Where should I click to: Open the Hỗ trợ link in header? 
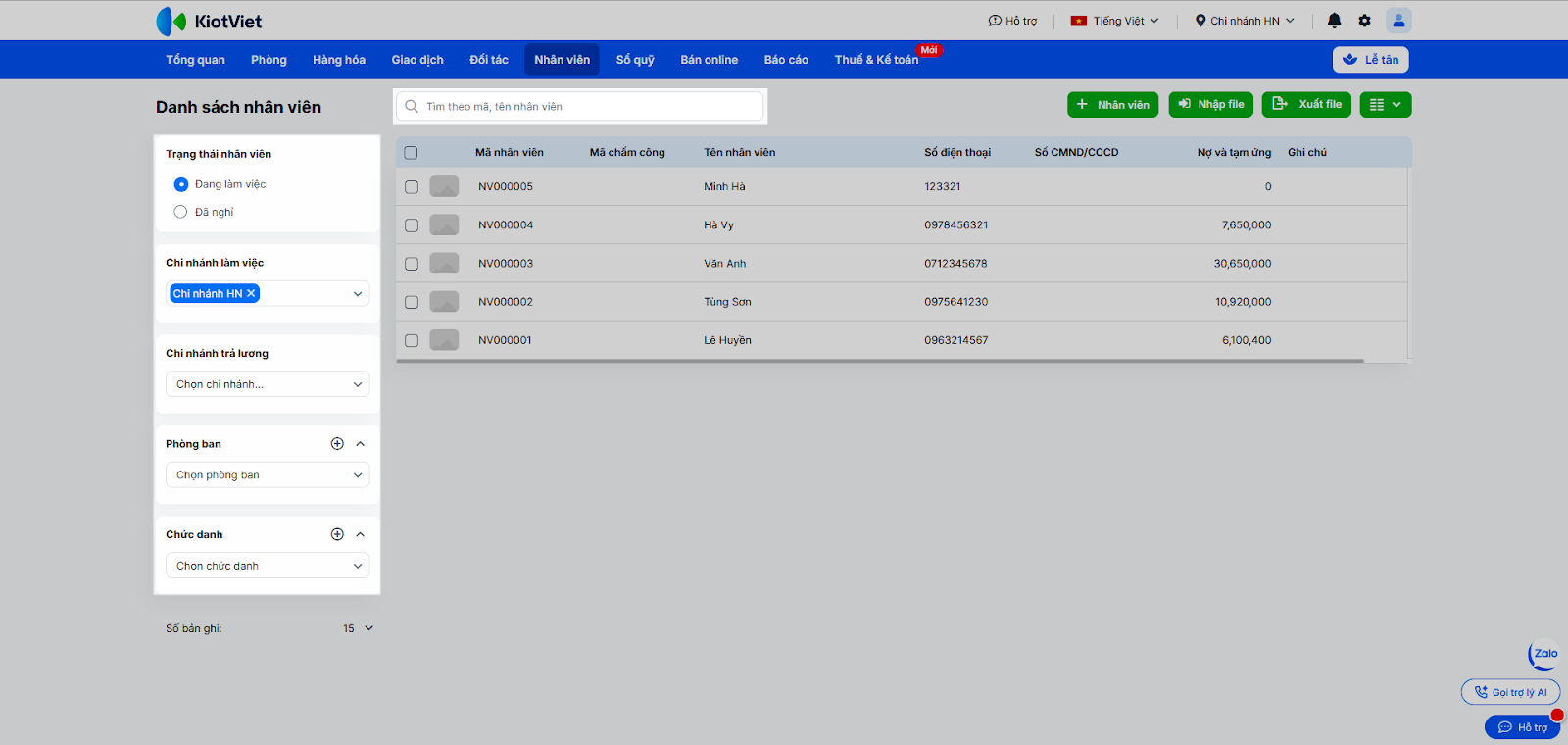point(1012,21)
